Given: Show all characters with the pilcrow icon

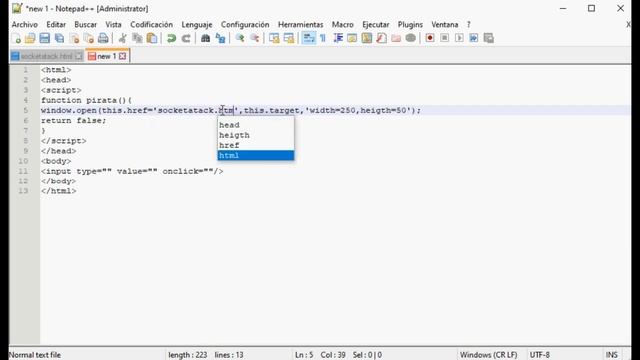Looking at the screenshot, I should 323,38.
